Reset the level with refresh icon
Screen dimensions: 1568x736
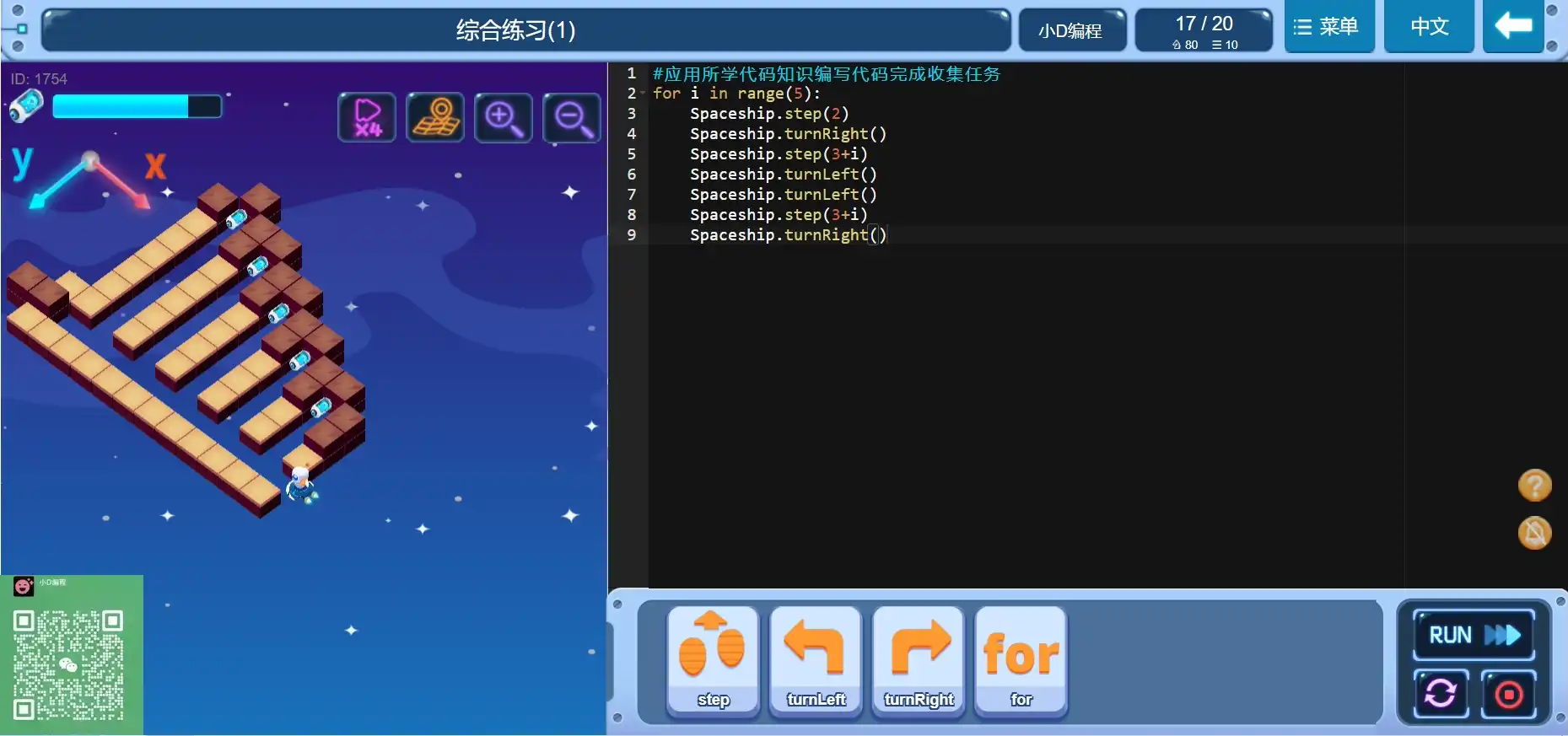point(1441,694)
